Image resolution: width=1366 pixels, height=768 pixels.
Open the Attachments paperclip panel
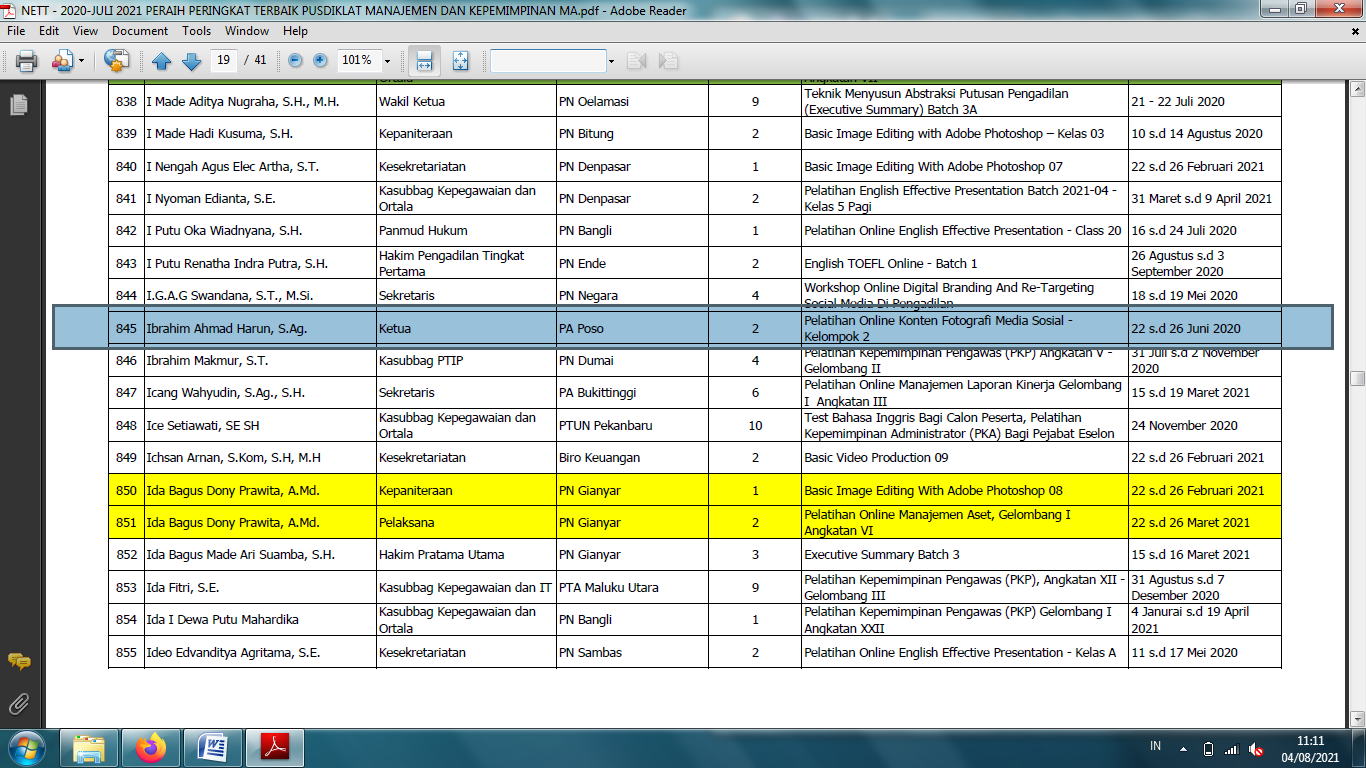[x=18, y=703]
